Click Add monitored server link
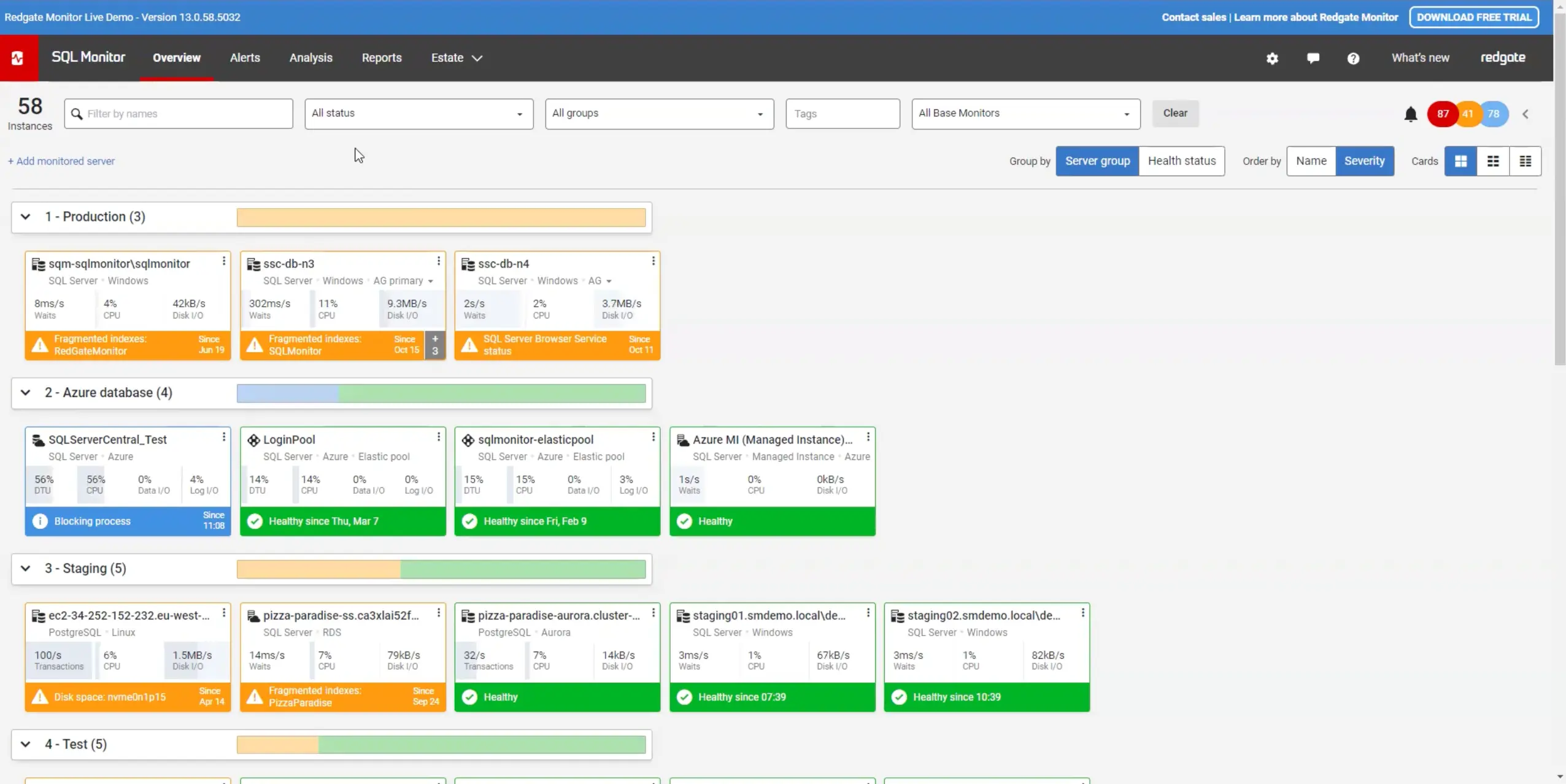Viewport: 1566px width, 784px height. [x=61, y=161]
